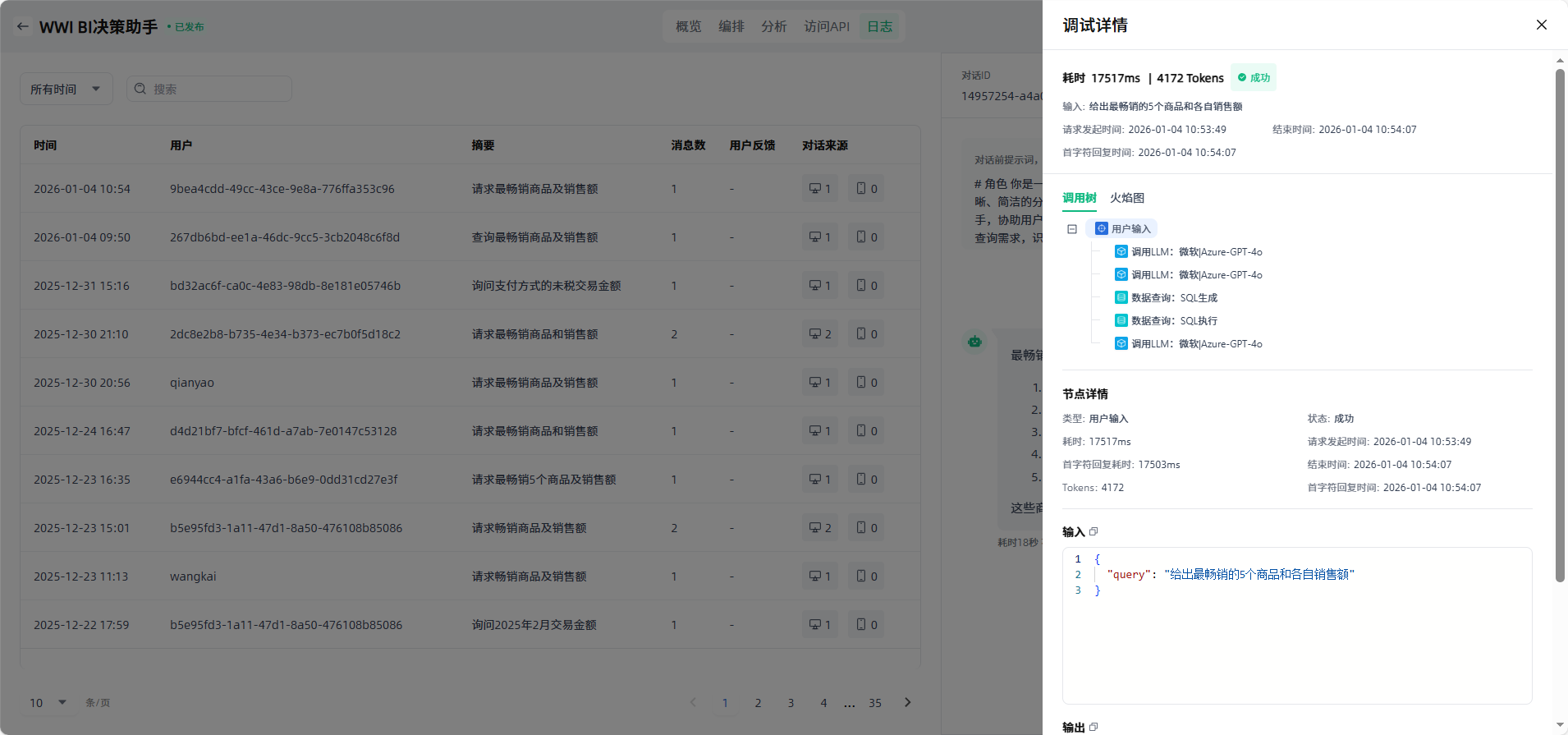Collapse the 用户输入 call tree
1568x735 pixels.
click(1071, 229)
